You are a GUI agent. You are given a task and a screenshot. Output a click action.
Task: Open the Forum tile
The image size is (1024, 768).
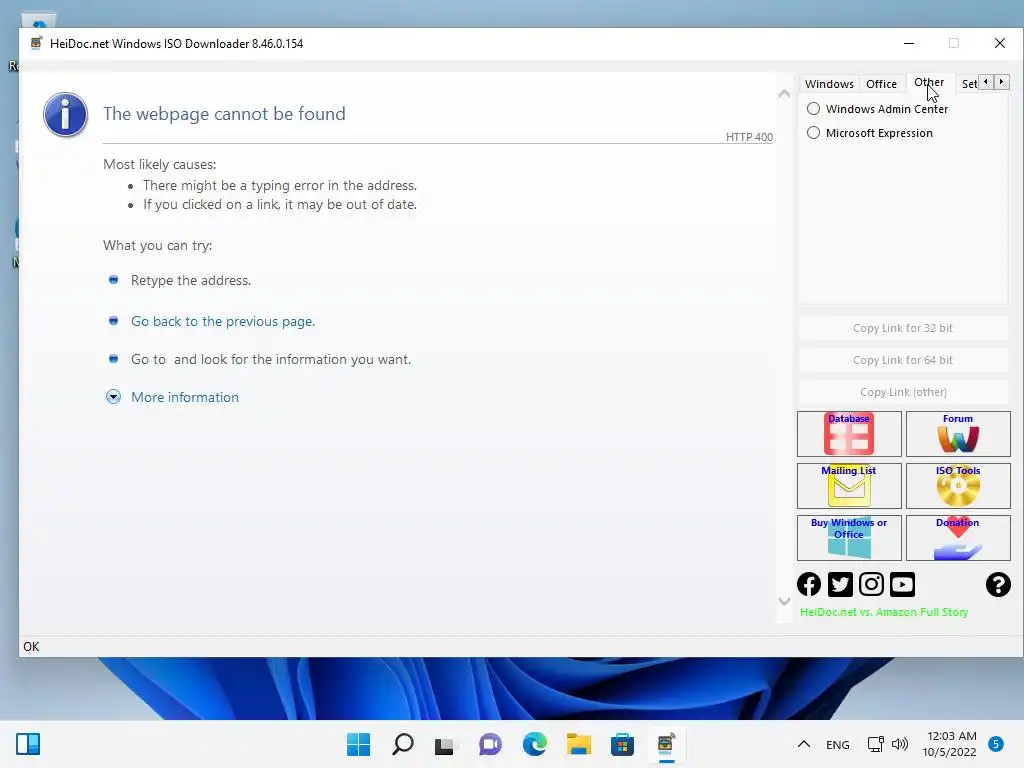tap(958, 434)
